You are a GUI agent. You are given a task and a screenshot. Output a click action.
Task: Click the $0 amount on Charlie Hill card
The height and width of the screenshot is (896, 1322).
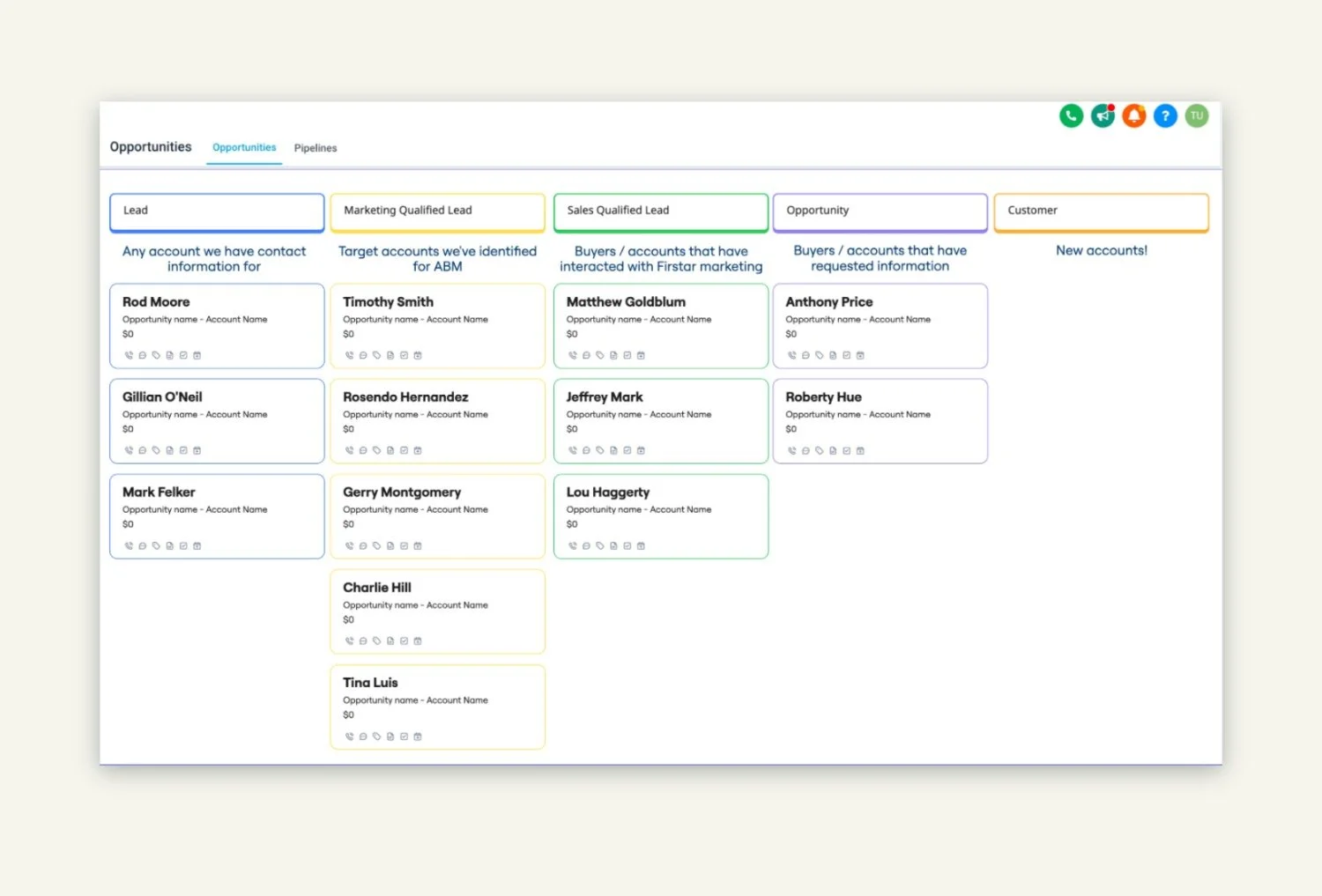(348, 619)
